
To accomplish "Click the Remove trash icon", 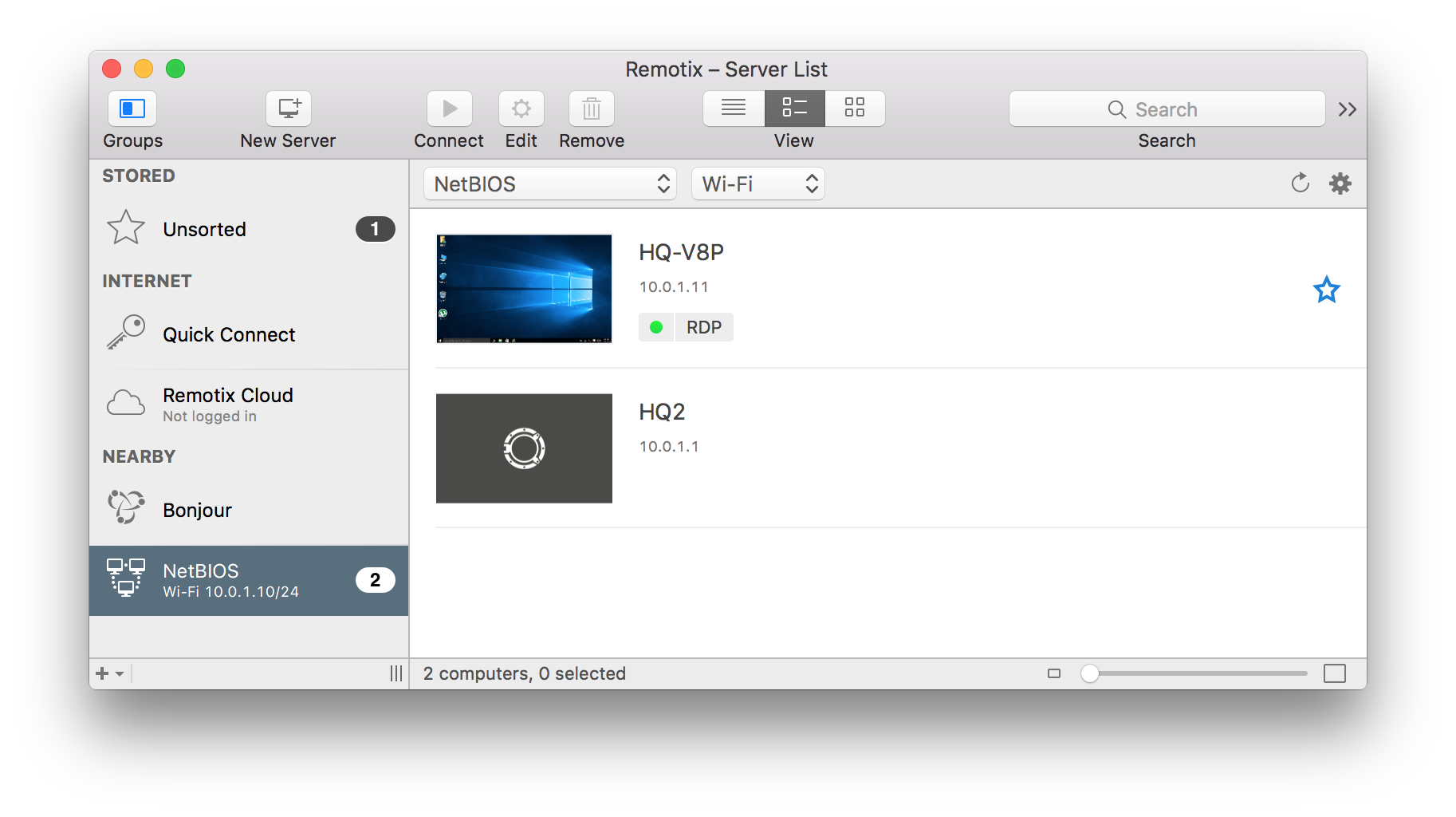I will (592, 109).
